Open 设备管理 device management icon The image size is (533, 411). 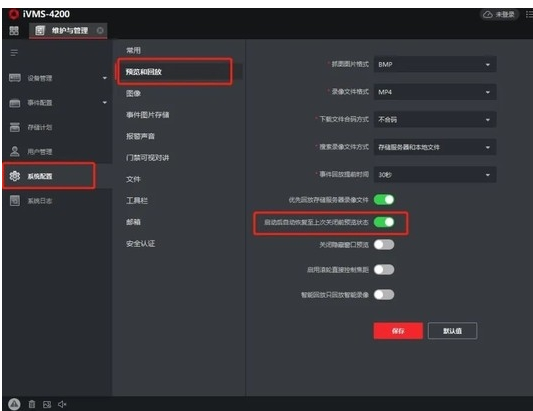pyautogui.click(x=15, y=78)
